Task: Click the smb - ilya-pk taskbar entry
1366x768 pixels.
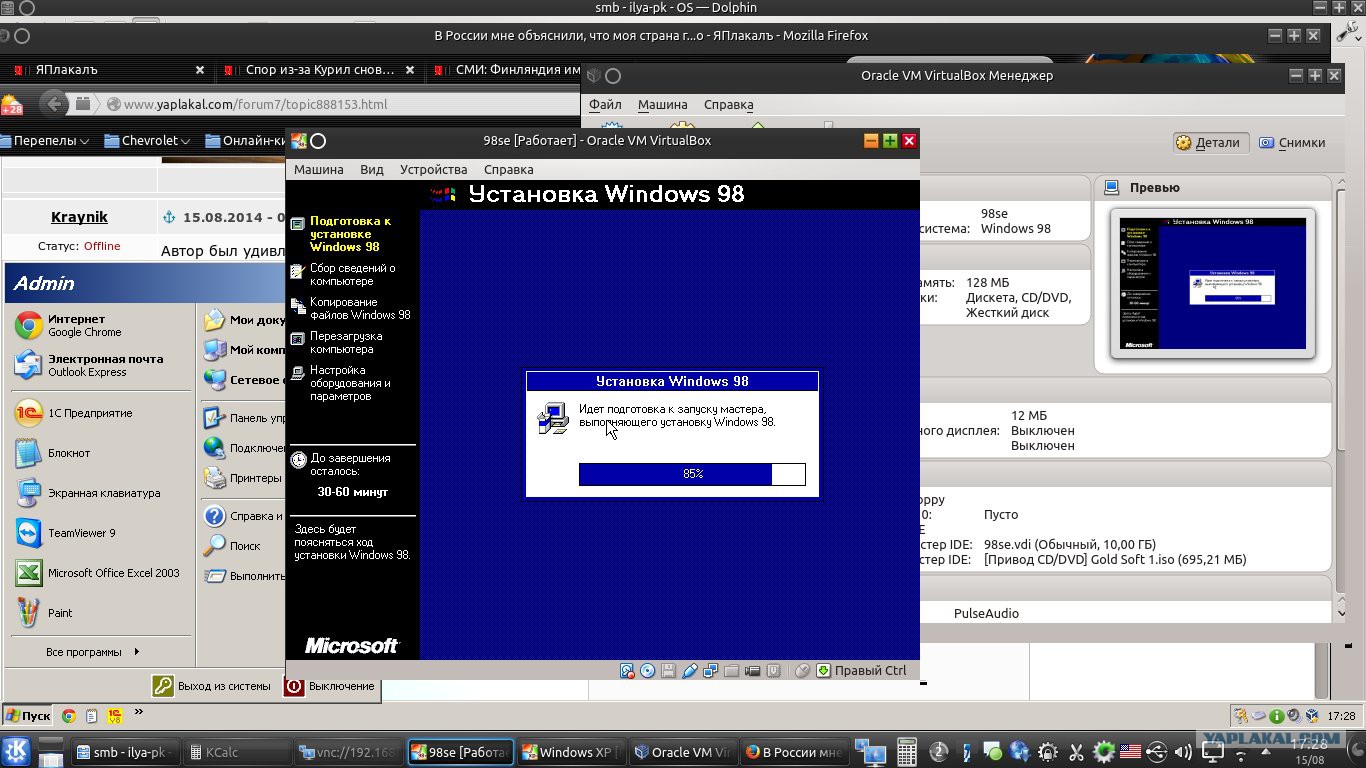Action: pyautogui.click(x=127, y=752)
